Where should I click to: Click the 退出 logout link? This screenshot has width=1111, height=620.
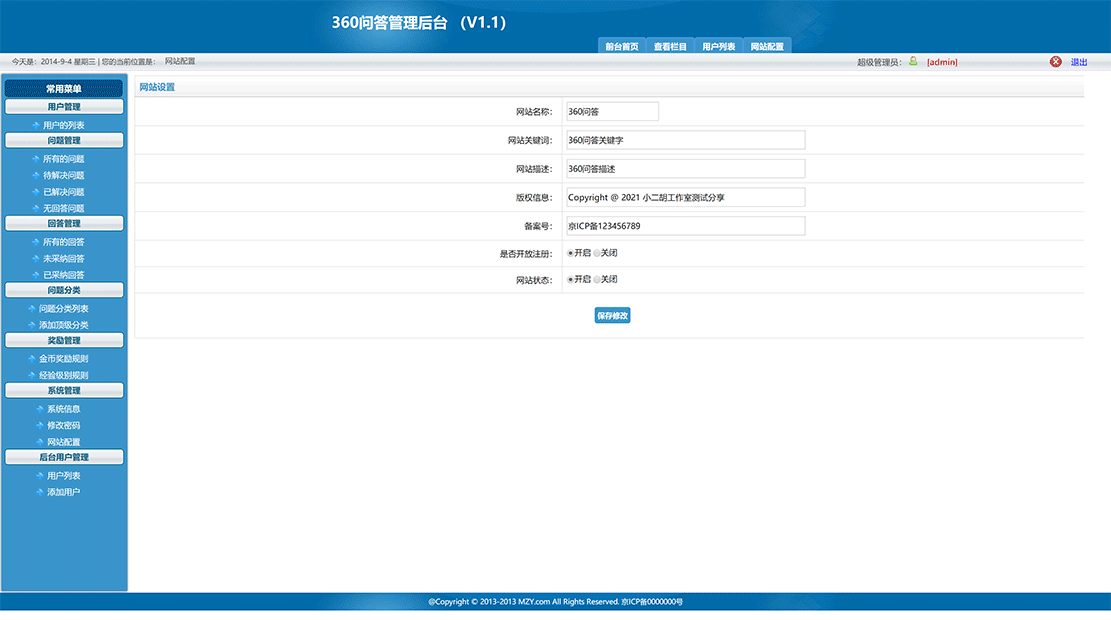[x=1080, y=61]
